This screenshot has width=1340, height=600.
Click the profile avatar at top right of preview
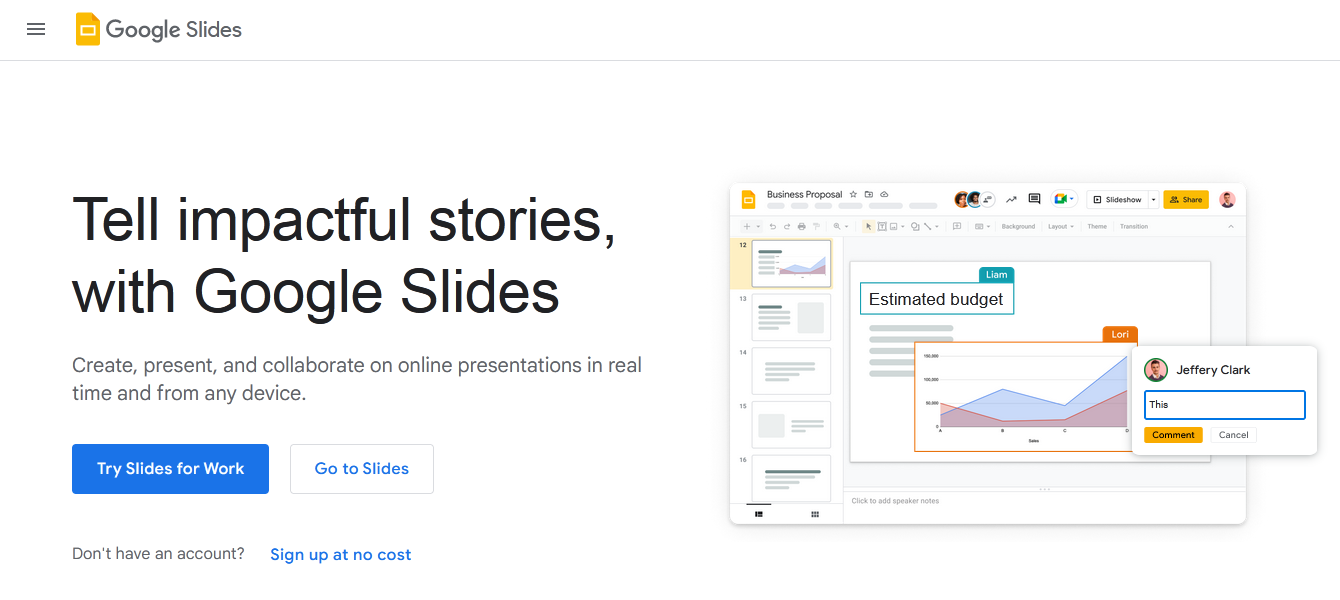coord(1227,199)
